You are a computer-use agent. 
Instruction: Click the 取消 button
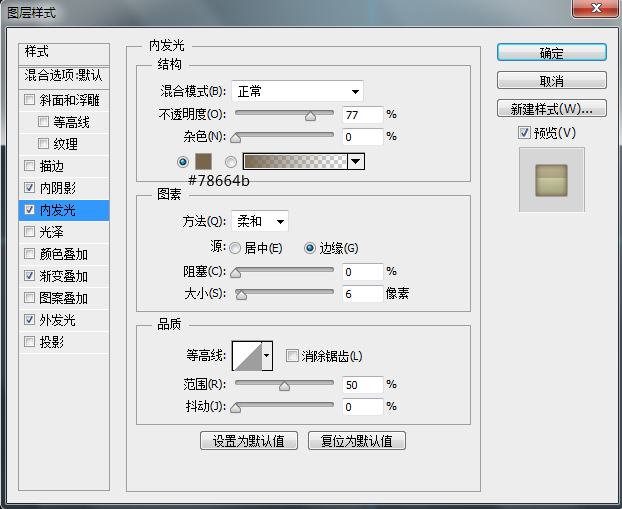pyautogui.click(x=551, y=81)
